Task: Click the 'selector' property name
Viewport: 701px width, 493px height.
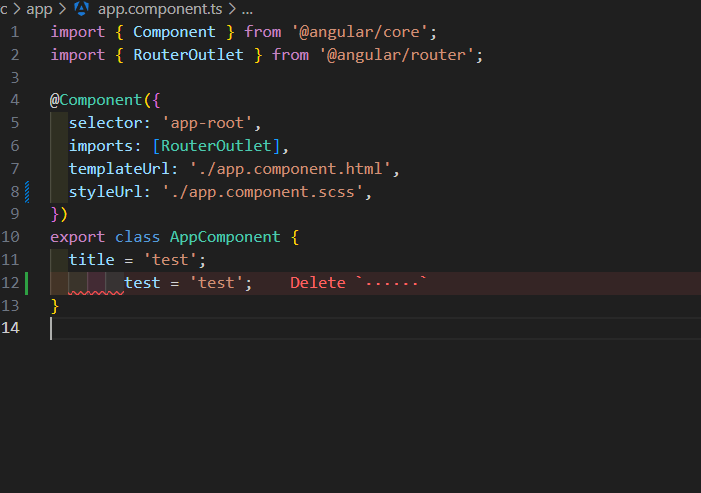Action: click(105, 123)
